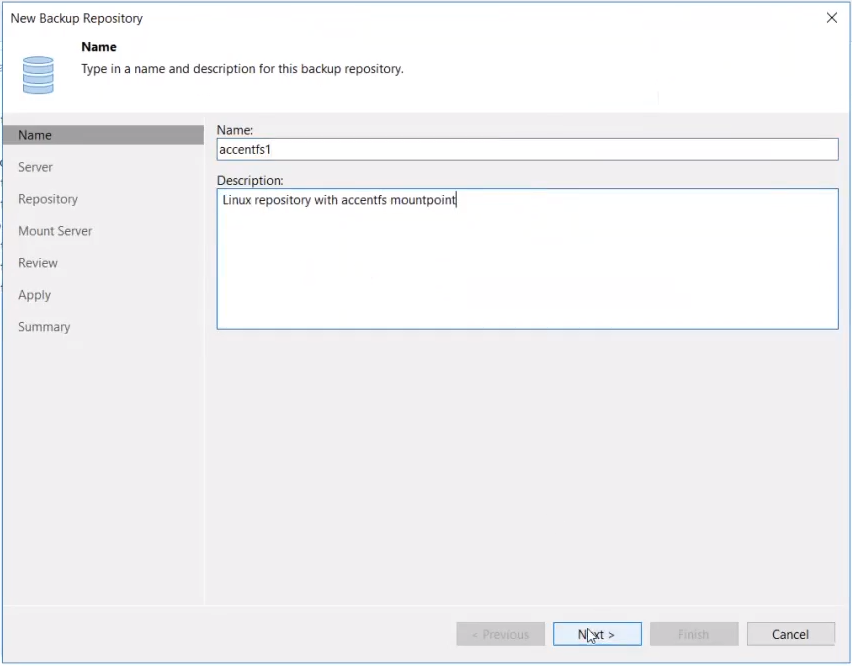The height and width of the screenshot is (666, 852).
Task: Close the New Backup Repository dialog
Action: click(x=831, y=18)
